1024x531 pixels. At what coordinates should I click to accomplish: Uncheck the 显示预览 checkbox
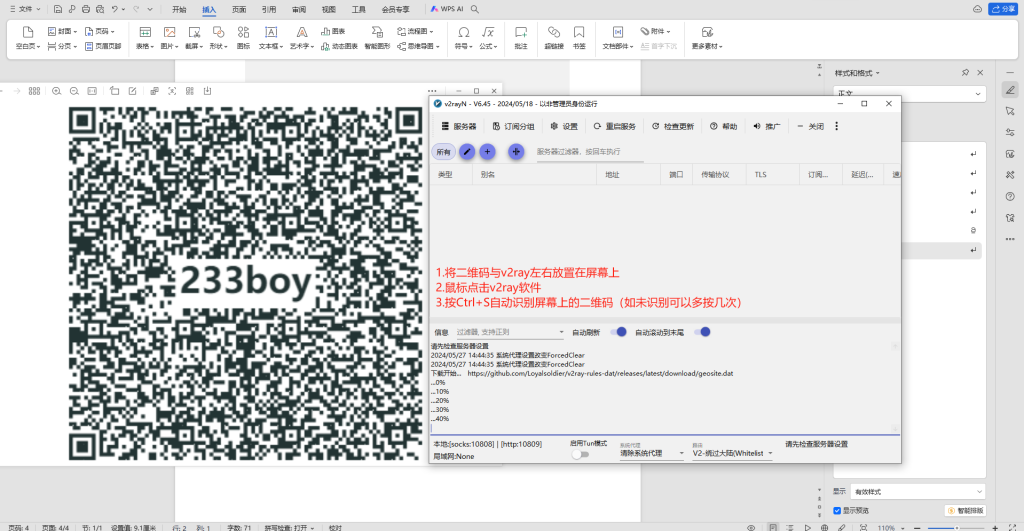tap(837, 510)
